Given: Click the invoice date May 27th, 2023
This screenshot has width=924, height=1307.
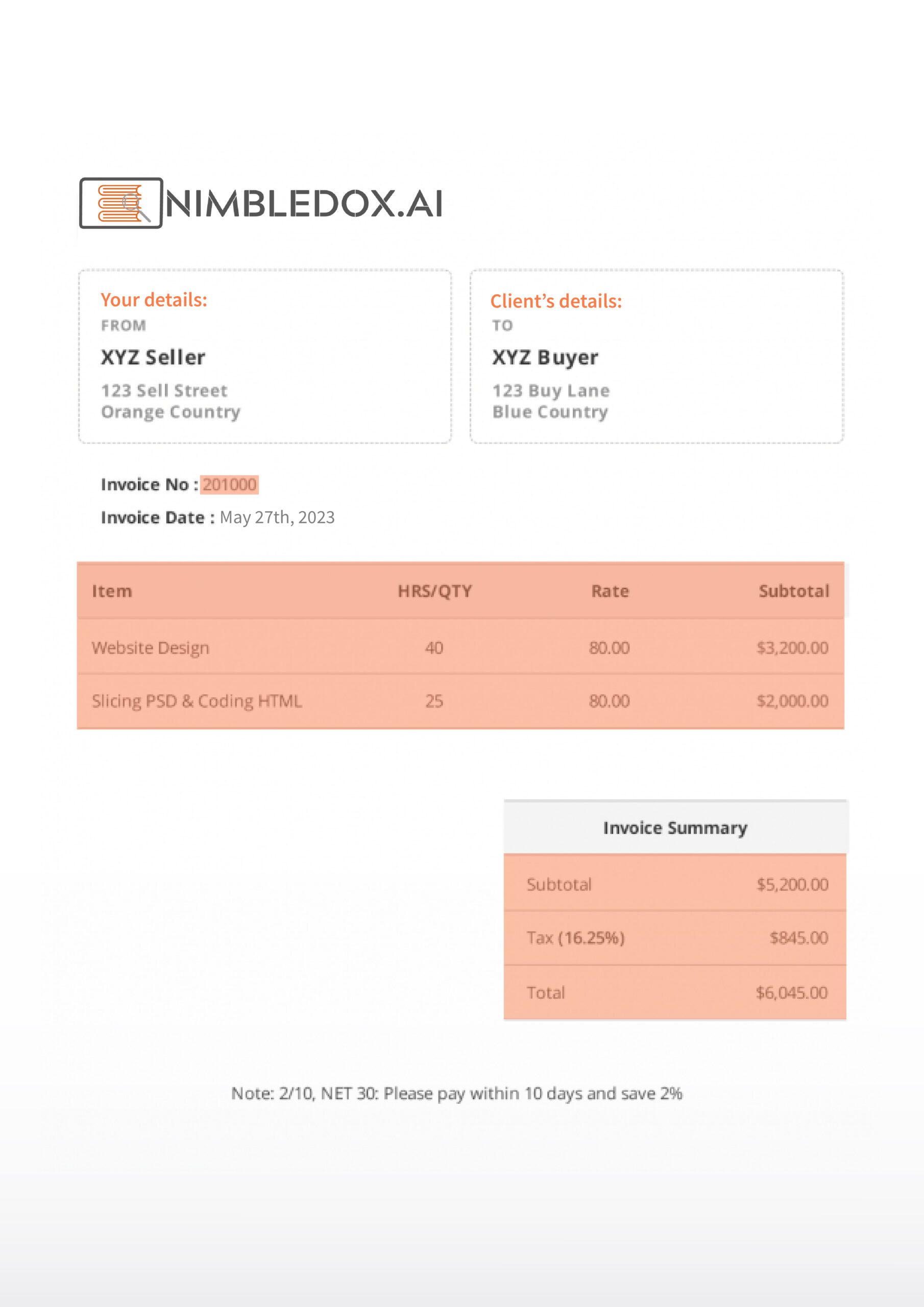Looking at the screenshot, I should 277,518.
